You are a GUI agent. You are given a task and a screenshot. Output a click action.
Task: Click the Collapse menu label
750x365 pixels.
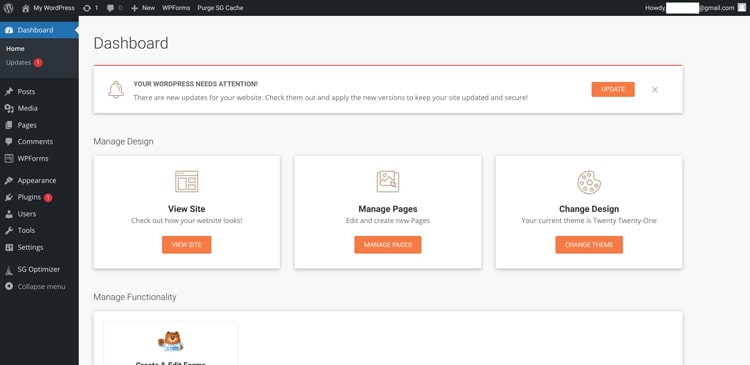tap(42, 287)
